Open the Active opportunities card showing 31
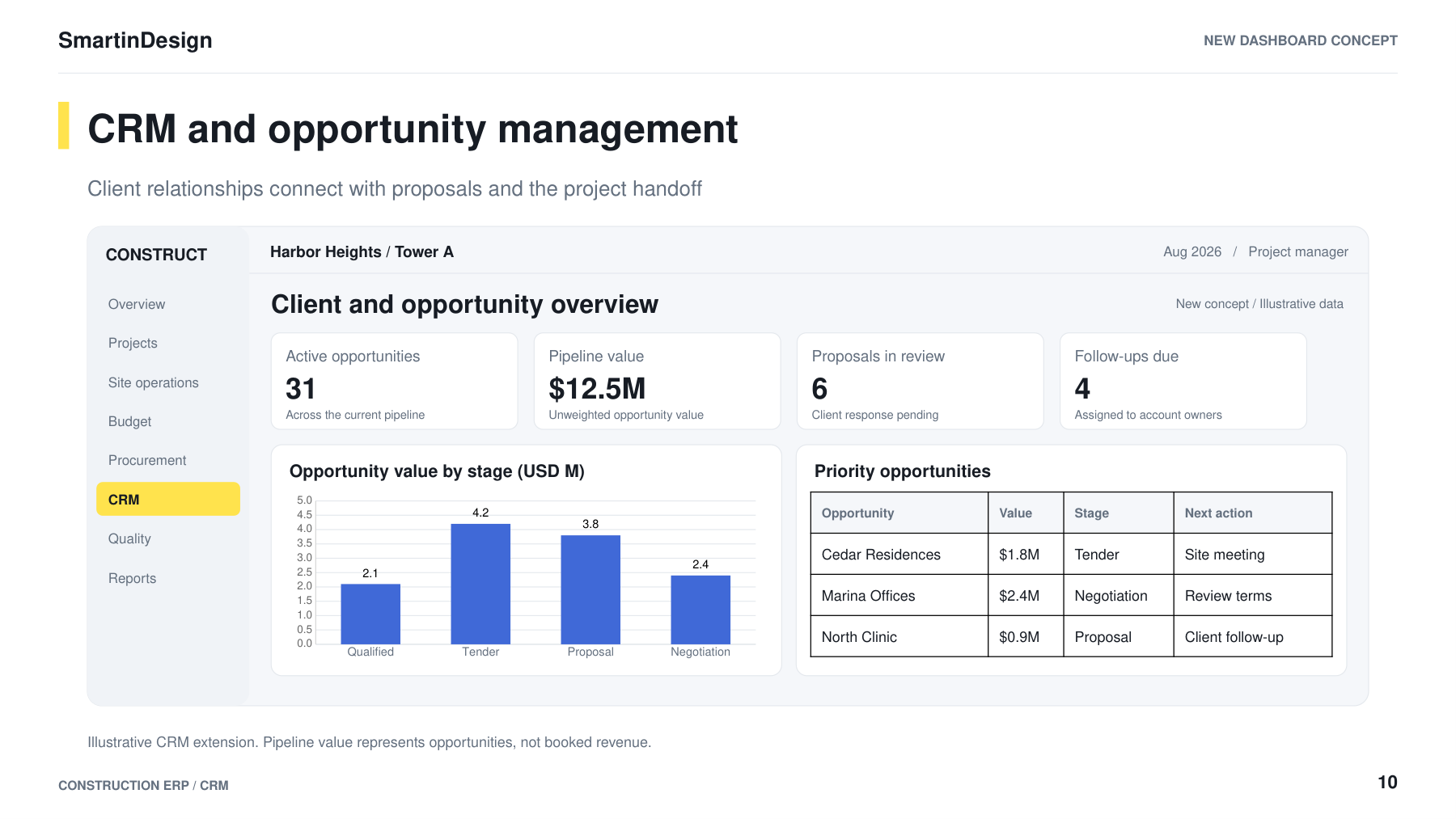 (395, 381)
